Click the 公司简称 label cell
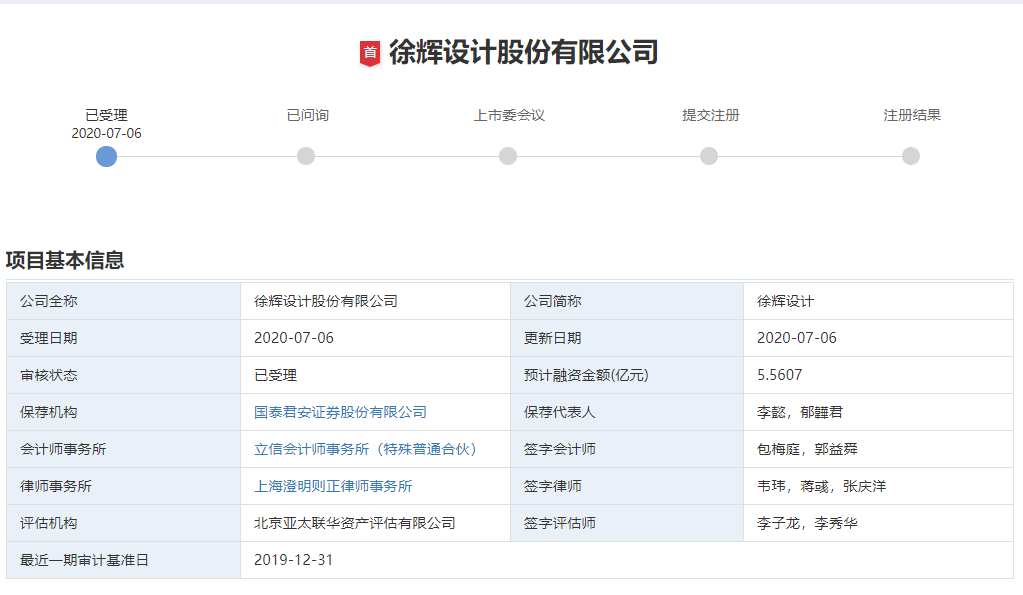1023x595 pixels. [x=627, y=301]
